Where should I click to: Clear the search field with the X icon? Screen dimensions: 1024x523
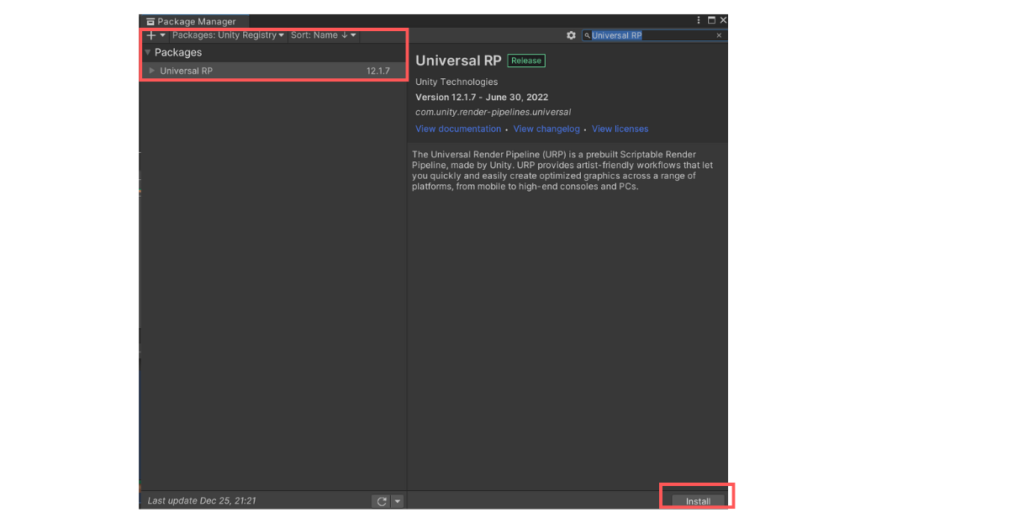click(718, 35)
